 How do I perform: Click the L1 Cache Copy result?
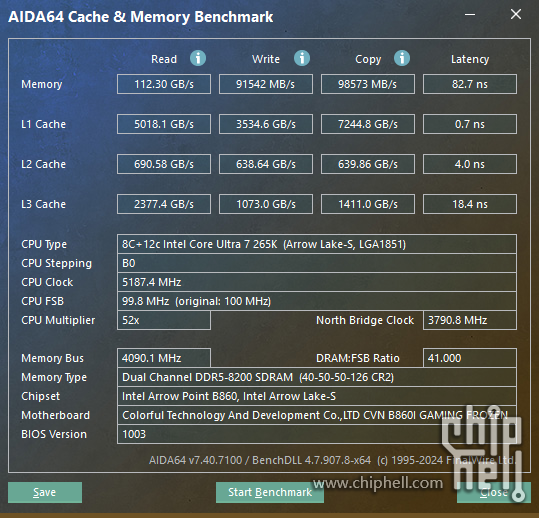pyautogui.click(x=368, y=124)
